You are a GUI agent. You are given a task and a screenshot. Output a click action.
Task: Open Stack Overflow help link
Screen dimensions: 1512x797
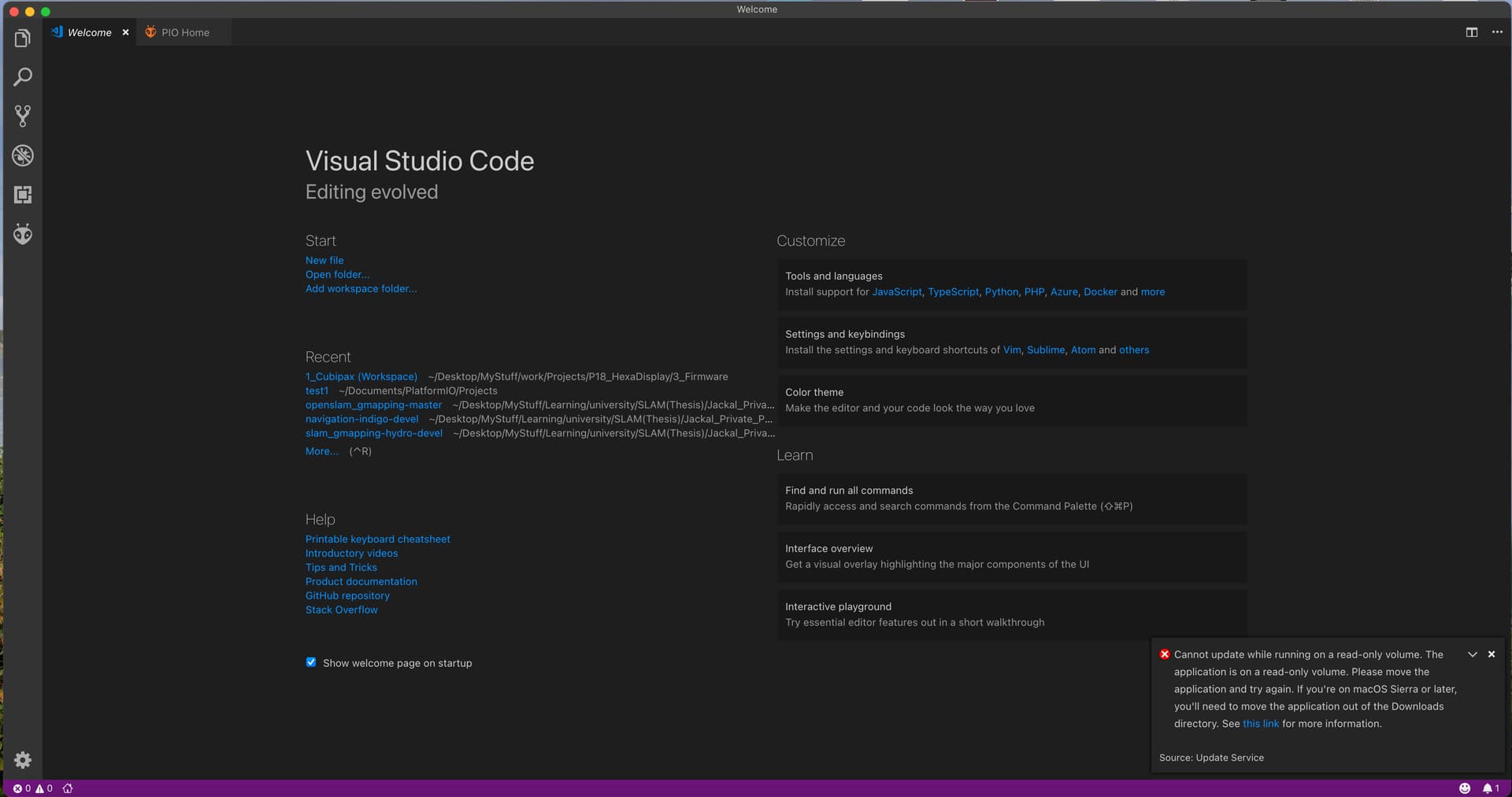(x=341, y=610)
